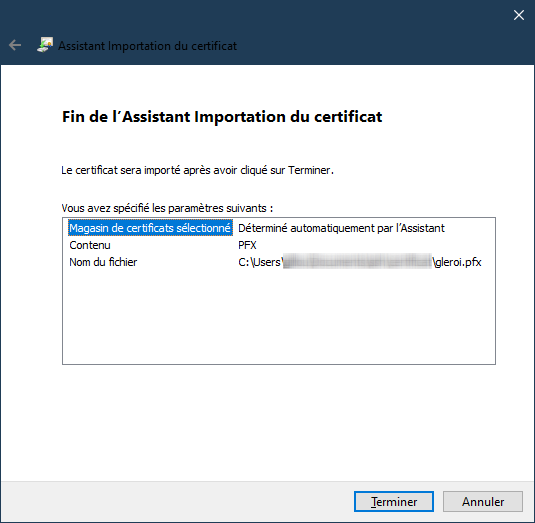Click the Terminer button
Viewport: 535px width, 523px height.
(x=394, y=502)
